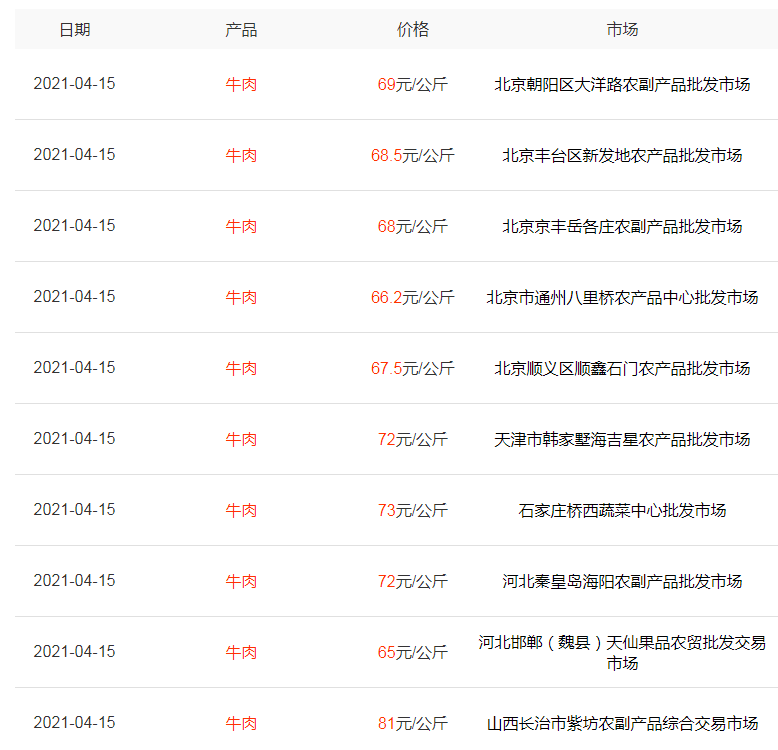Open 牛肉 link in 天津市韩家墅 row
Image resolution: width=778 pixels, height=750 pixels.
coord(241,439)
